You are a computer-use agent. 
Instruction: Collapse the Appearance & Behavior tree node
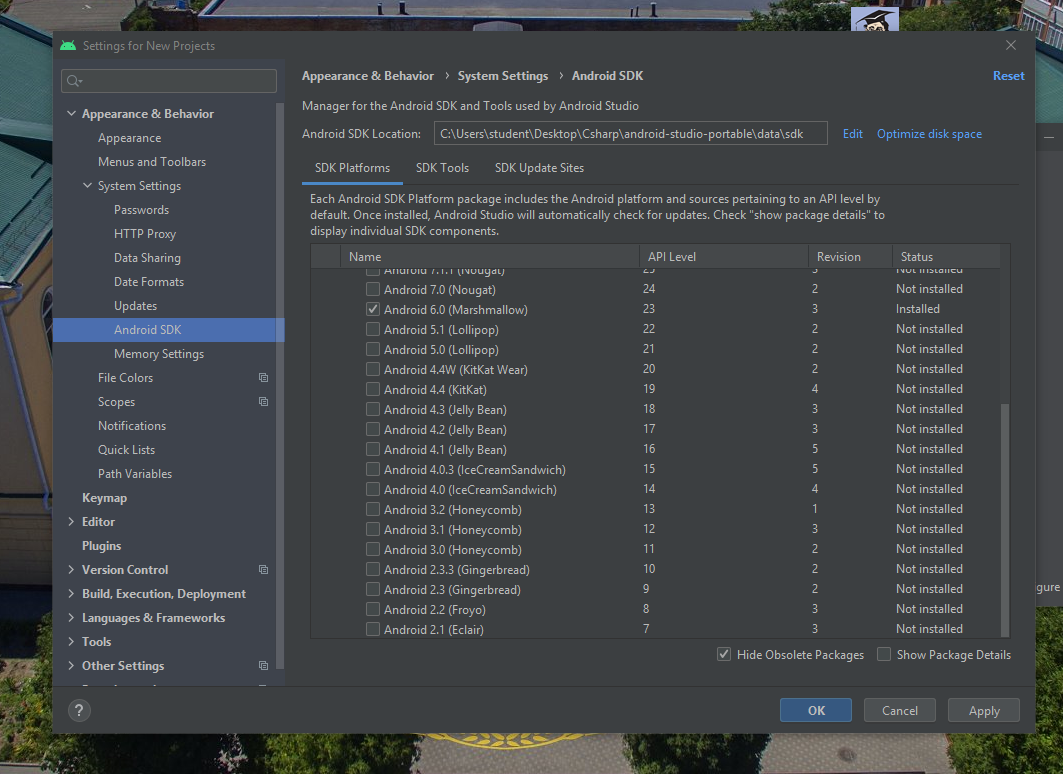(71, 113)
